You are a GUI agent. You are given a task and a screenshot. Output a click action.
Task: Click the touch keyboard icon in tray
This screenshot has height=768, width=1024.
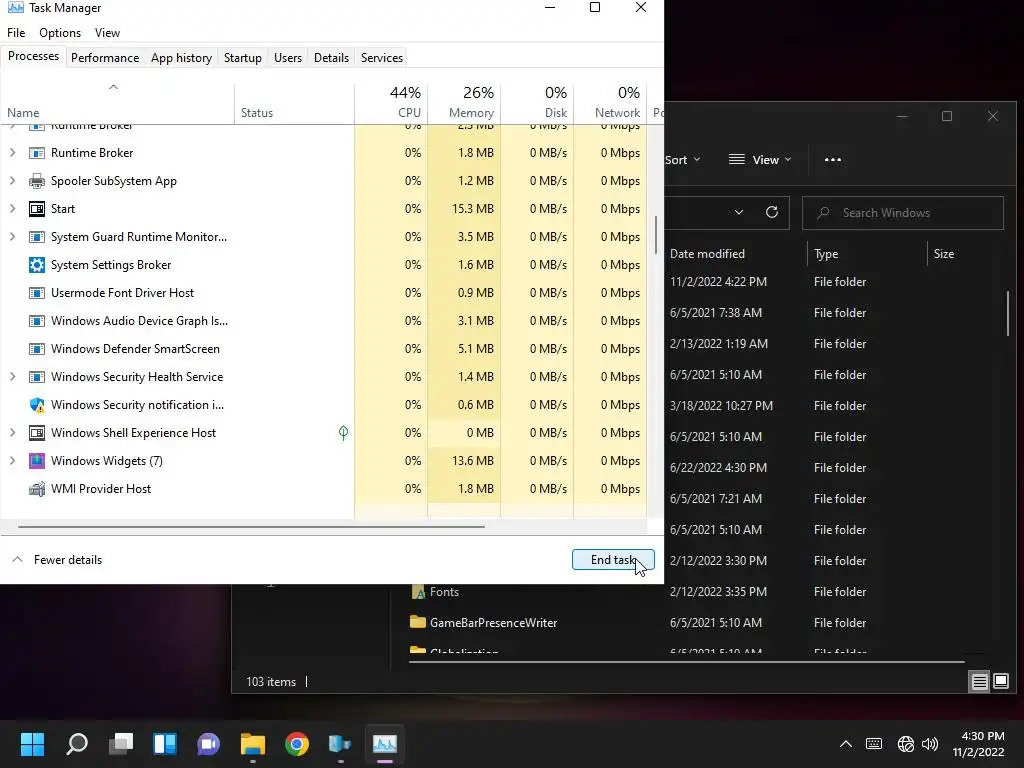(x=874, y=744)
